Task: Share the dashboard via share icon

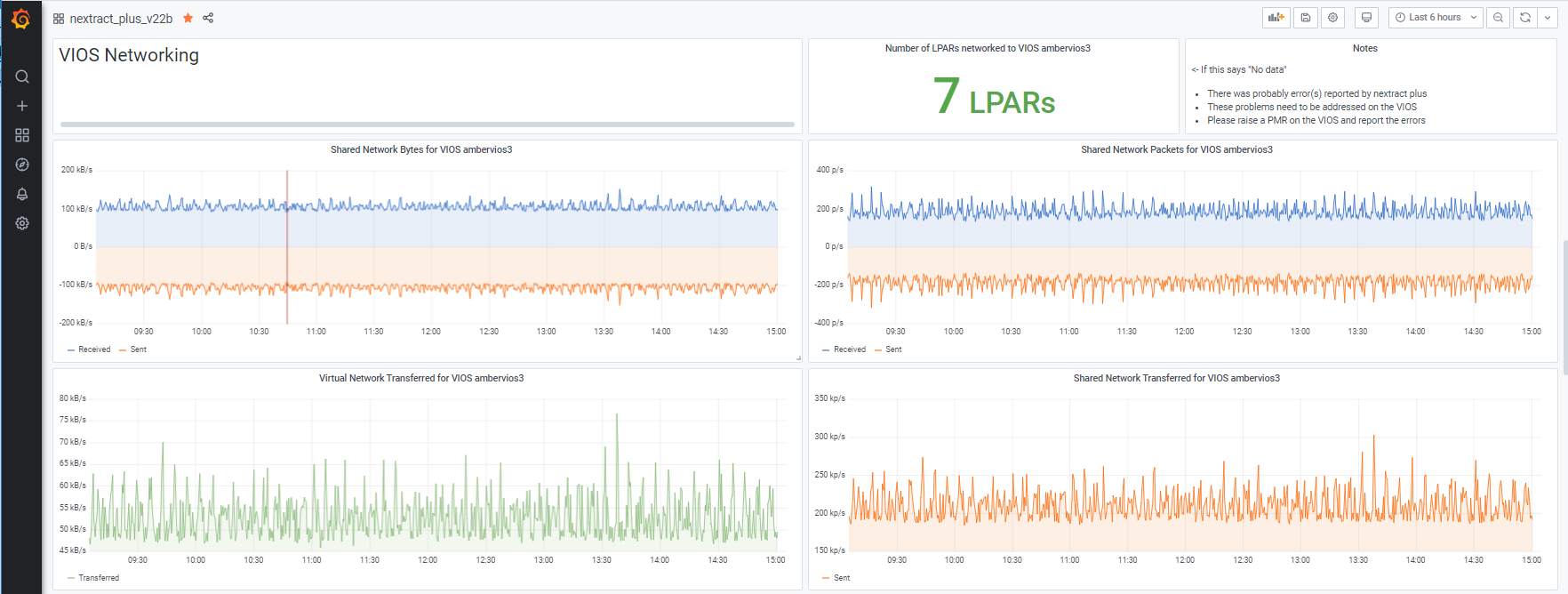Action: click(208, 18)
